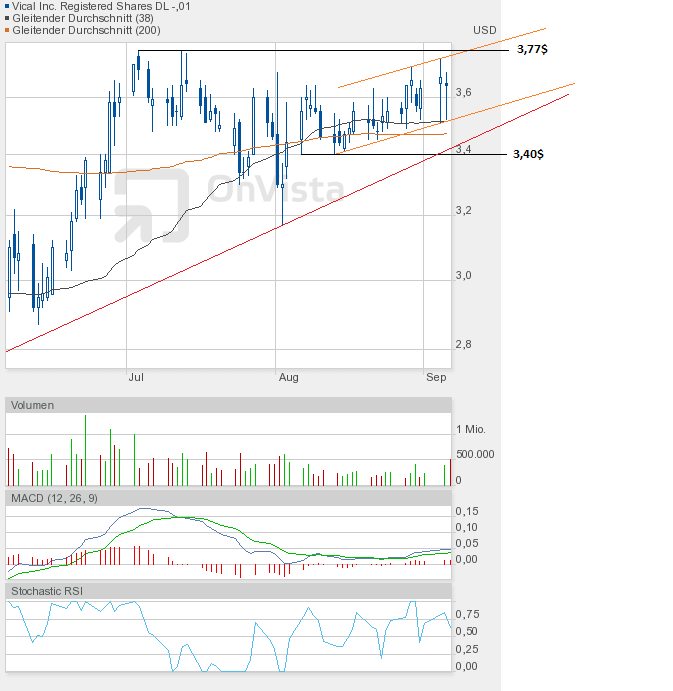Click the Stochastic RSI panel header

48,591
